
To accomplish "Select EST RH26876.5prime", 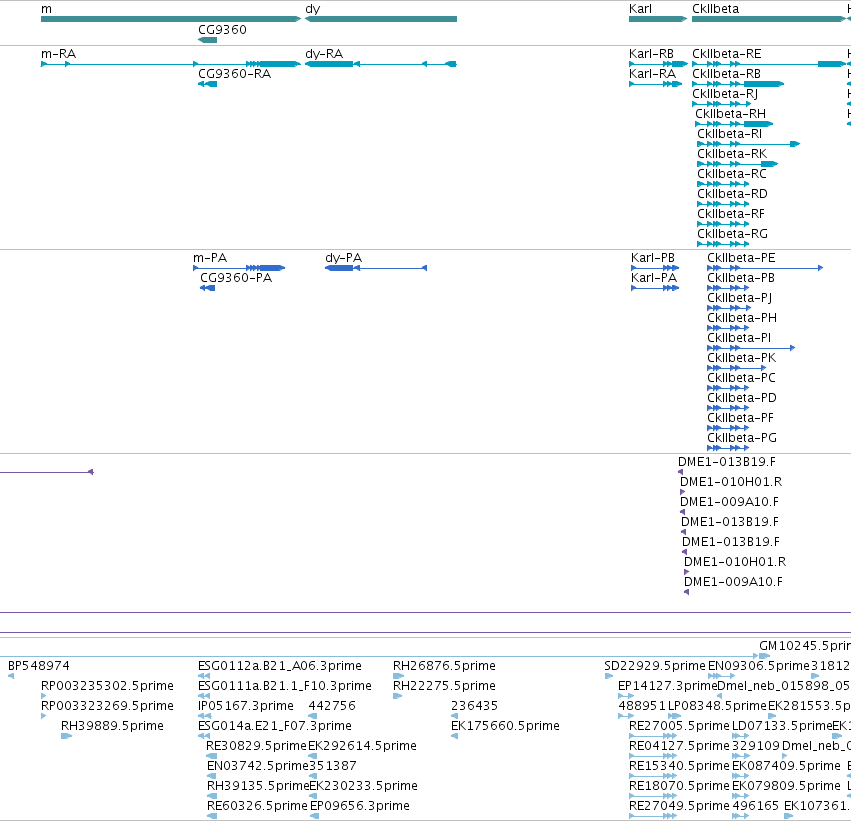I will click(x=444, y=666).
